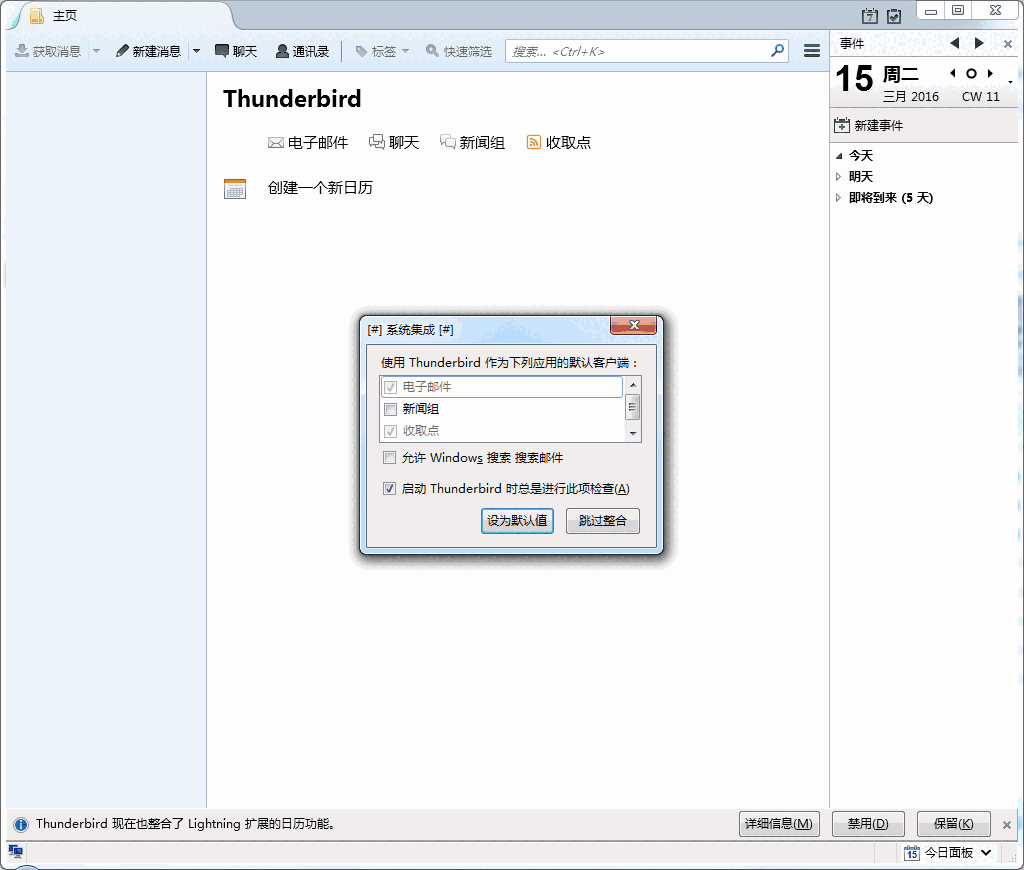
Task: Uncheck 启动 Thunderbird 时总是进行此项检查
Action: point(389,489)
